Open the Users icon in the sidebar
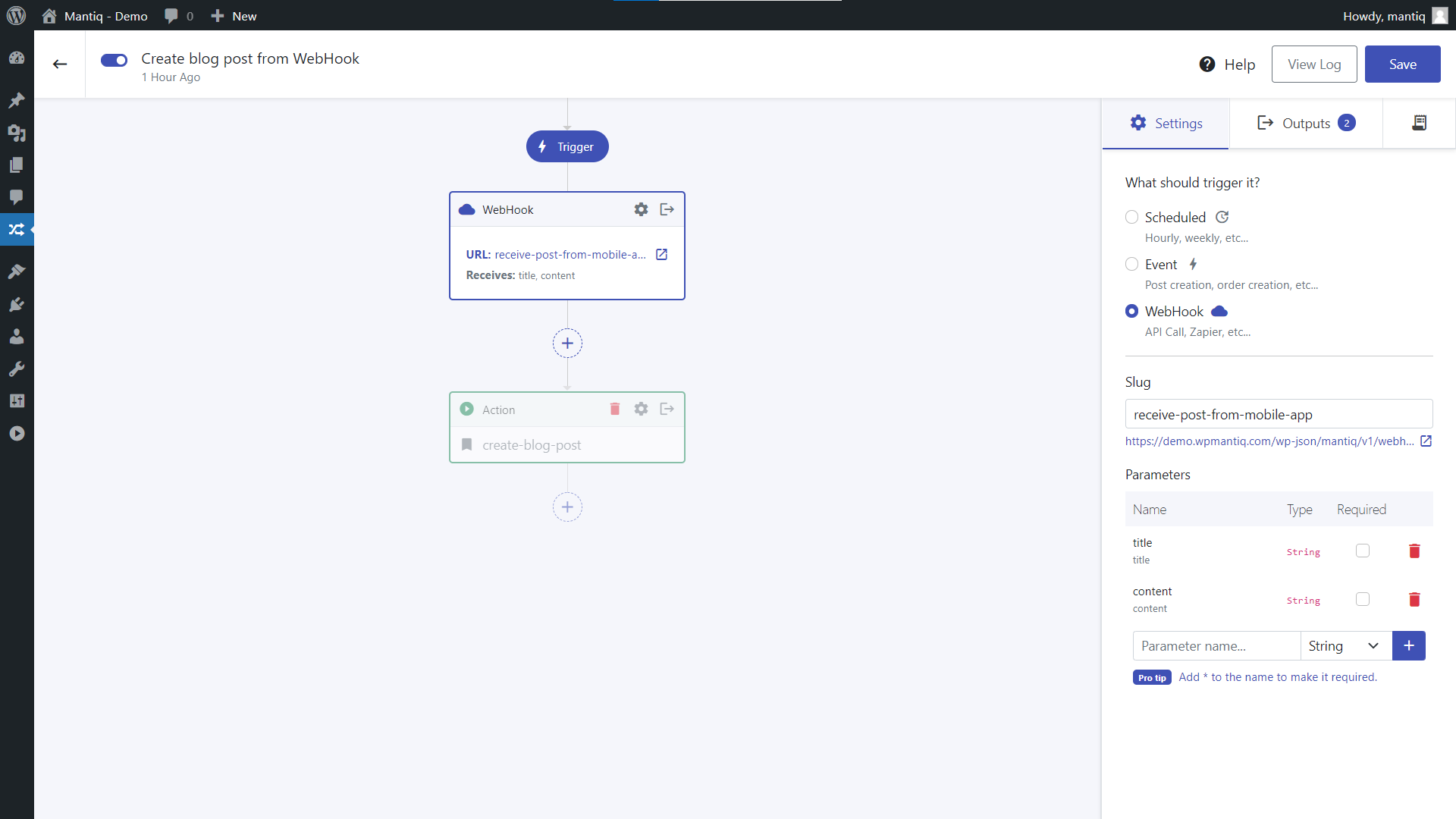1456x819 pixels. 17,337
